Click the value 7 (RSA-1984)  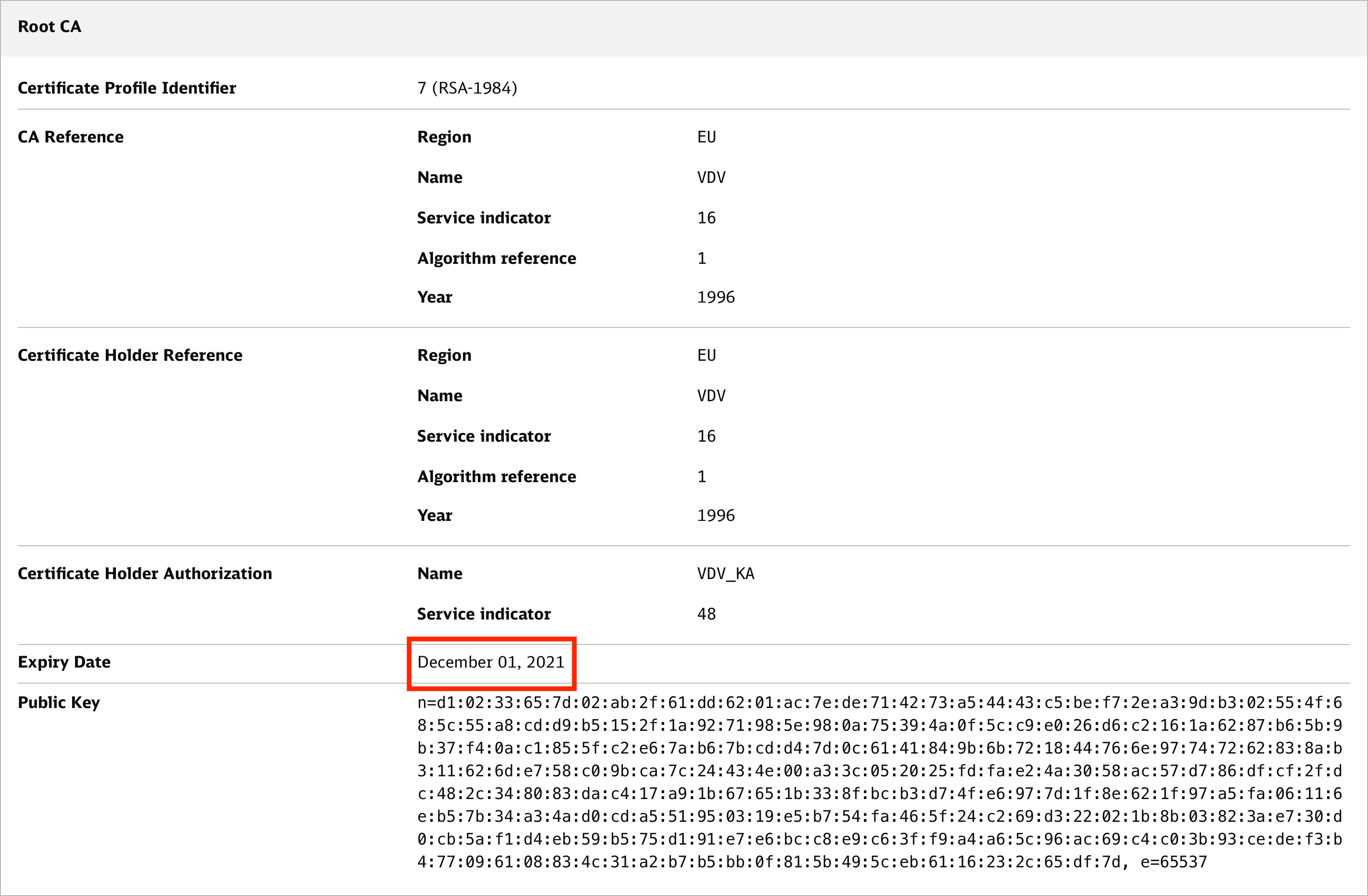tap(467, 88)
